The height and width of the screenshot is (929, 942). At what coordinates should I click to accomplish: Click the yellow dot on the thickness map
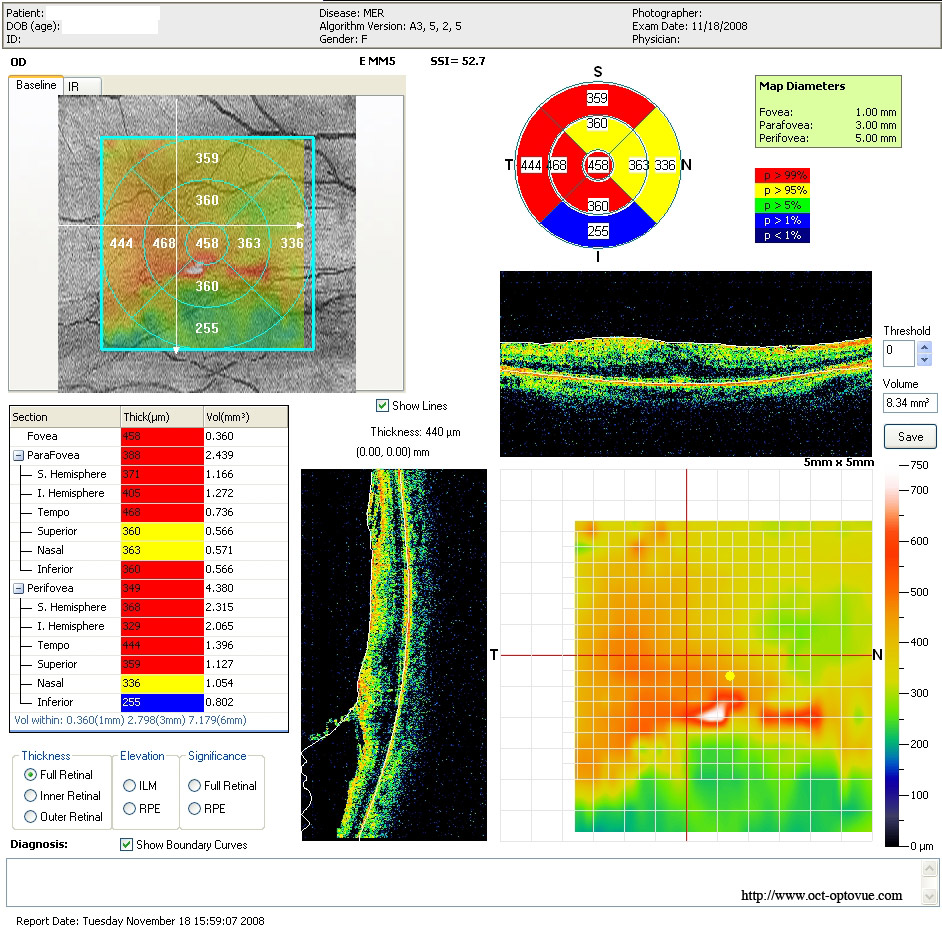click(730, 676)
